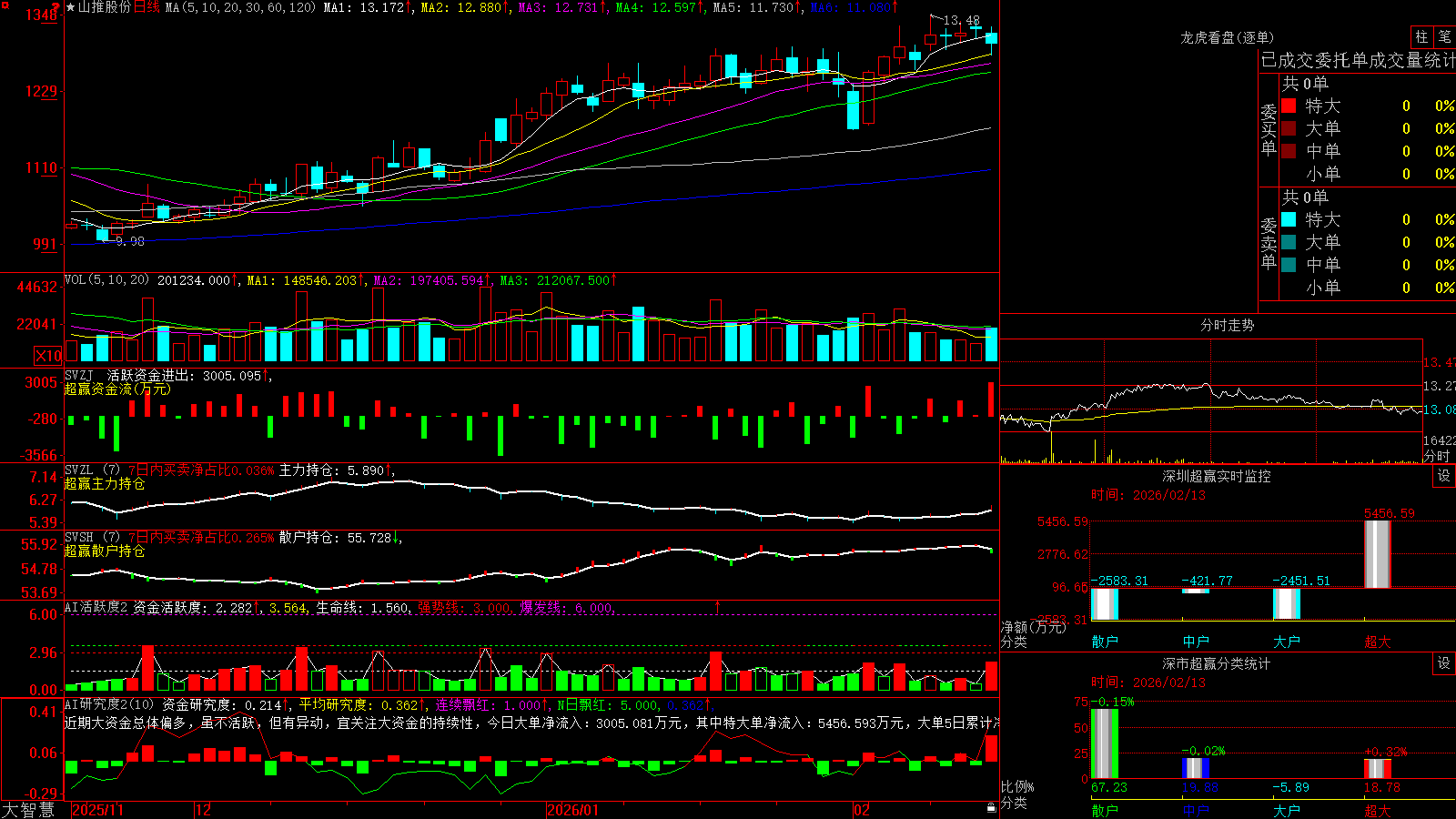Screen dimensions: 1456x819
Task: Click the AI研究度2(10) indicator label
Action: 109,704
